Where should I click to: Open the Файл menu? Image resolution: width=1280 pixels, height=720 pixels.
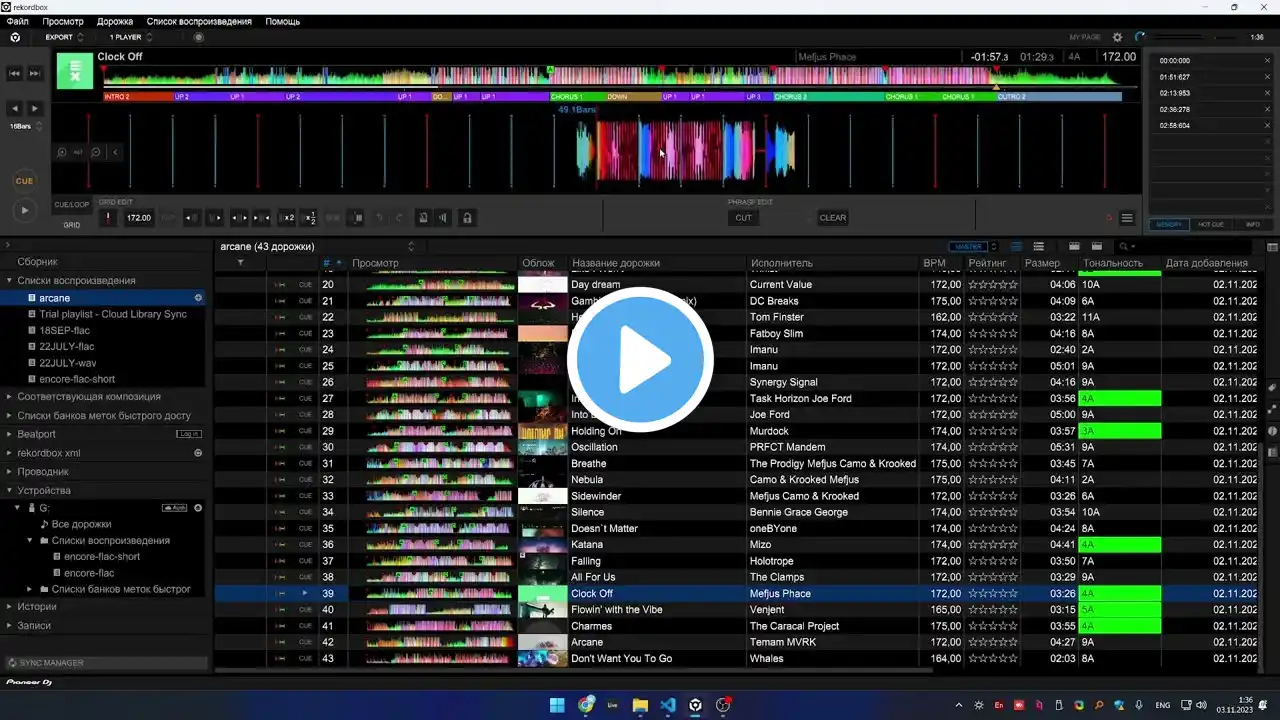point(17,21)
